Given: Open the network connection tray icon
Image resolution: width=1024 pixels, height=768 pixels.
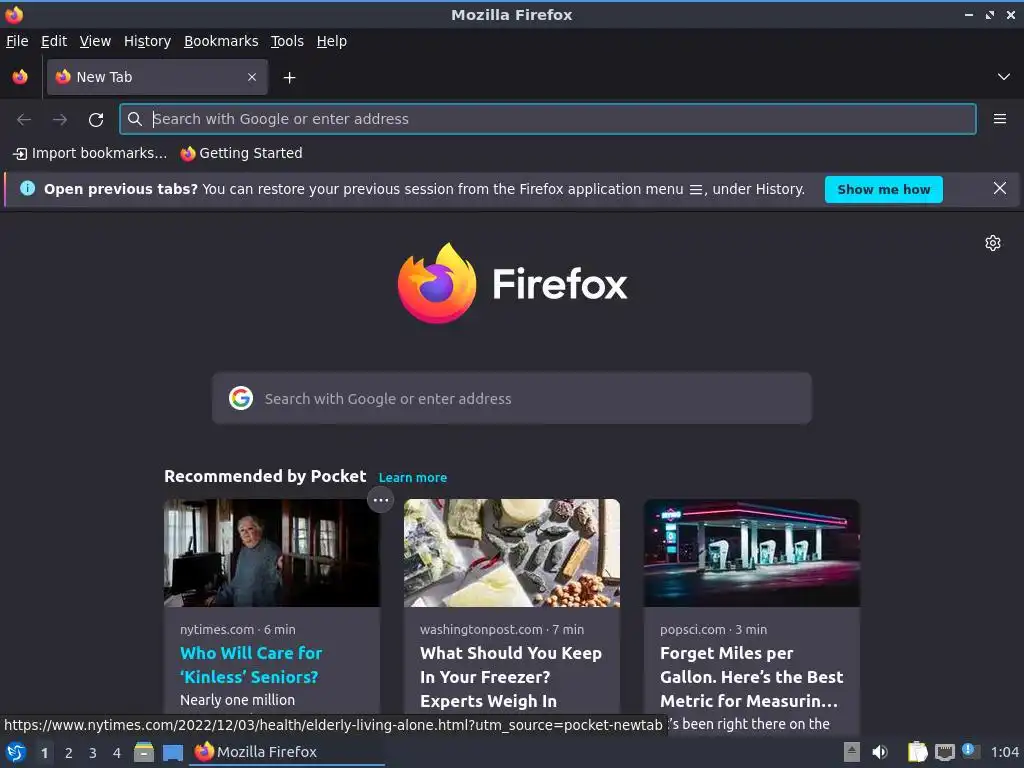Looking at the screenshot, I should [944, 753].
